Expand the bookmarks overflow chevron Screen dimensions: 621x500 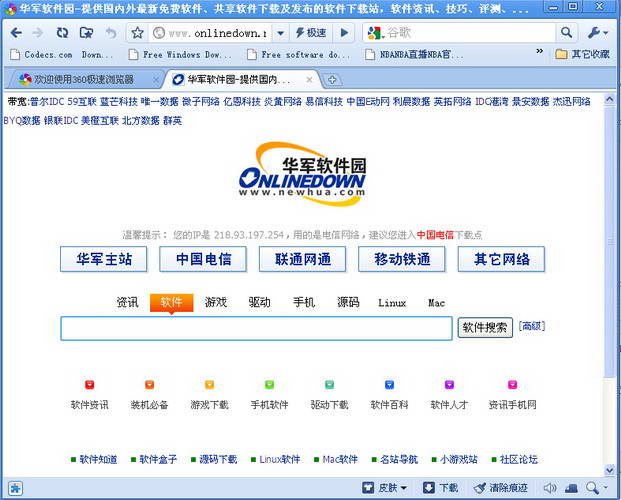[539, 51]
